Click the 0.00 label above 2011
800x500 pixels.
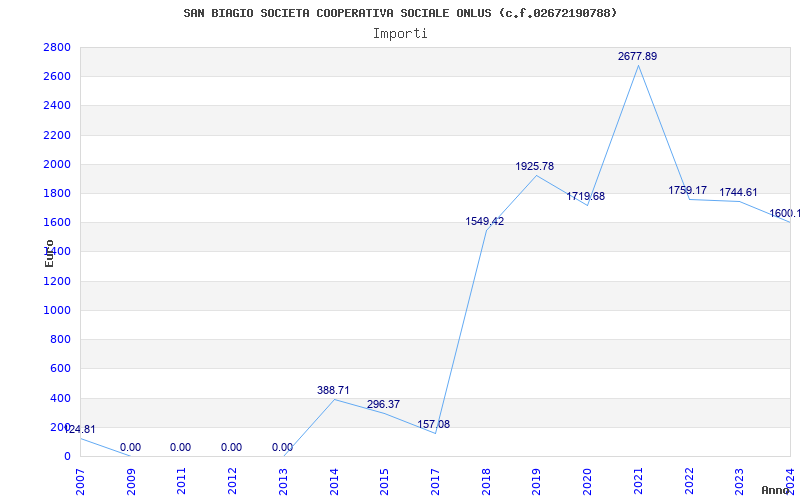tap(180, 447)
